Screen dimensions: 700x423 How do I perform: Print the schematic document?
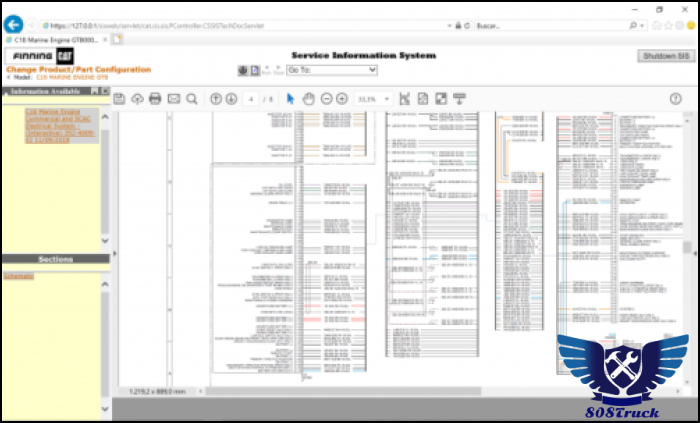(x=155, y=98)
